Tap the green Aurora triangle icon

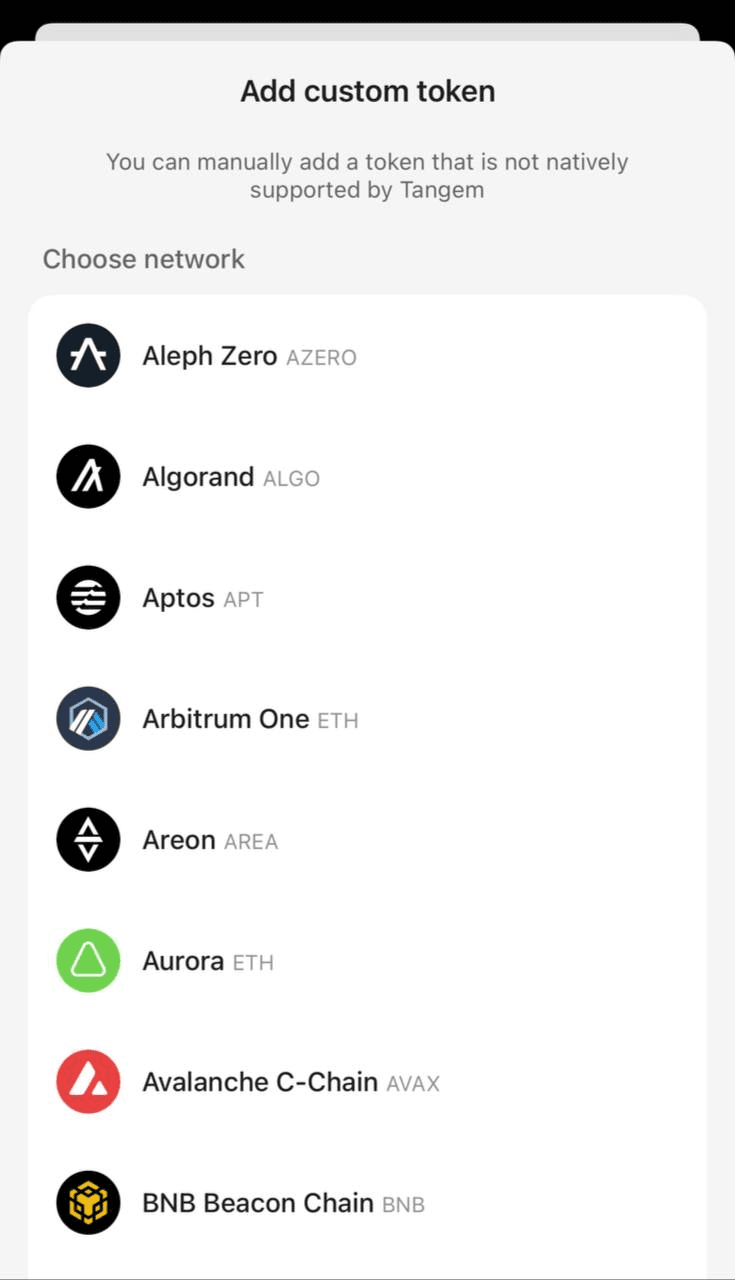coord(88,961)
